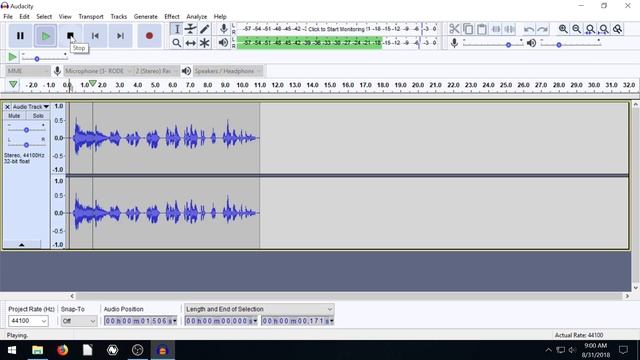This screenshot has height=360, width=640.
Task: Open File Explorer from the taskbar
Action: click(x=38, y=350)
